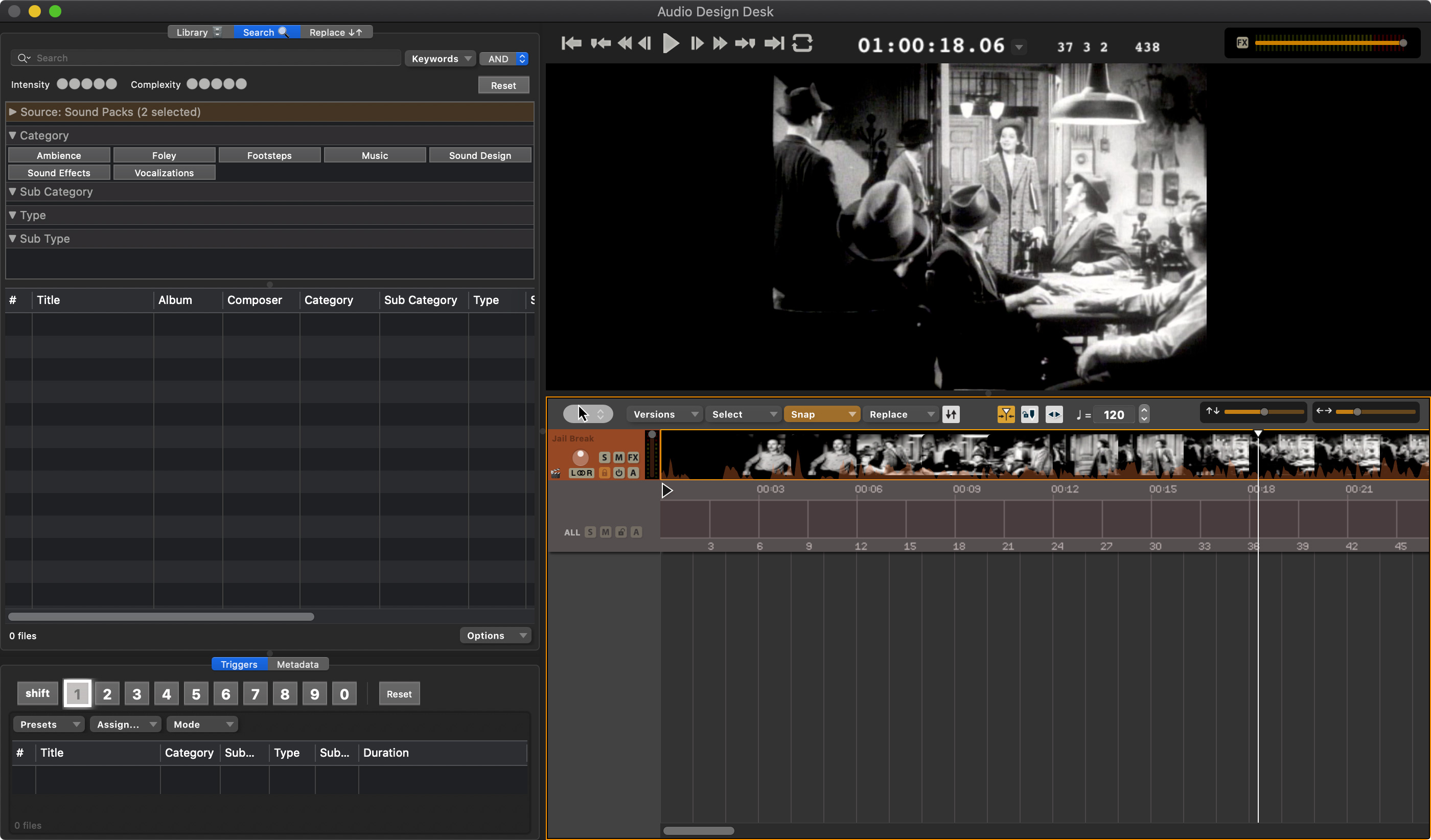Image resolution: width=1431 pixels, height=840 pixels.
Task: Switch to the Triggers tab
Action: pyautogui.click(x=239, y=664)
